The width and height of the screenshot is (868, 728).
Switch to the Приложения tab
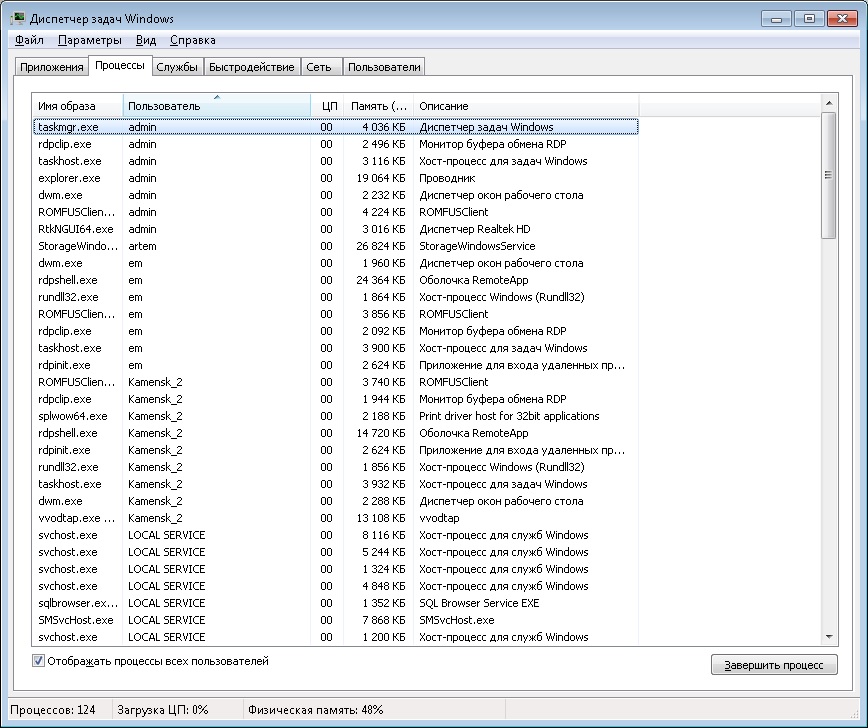tap(51, 67)
